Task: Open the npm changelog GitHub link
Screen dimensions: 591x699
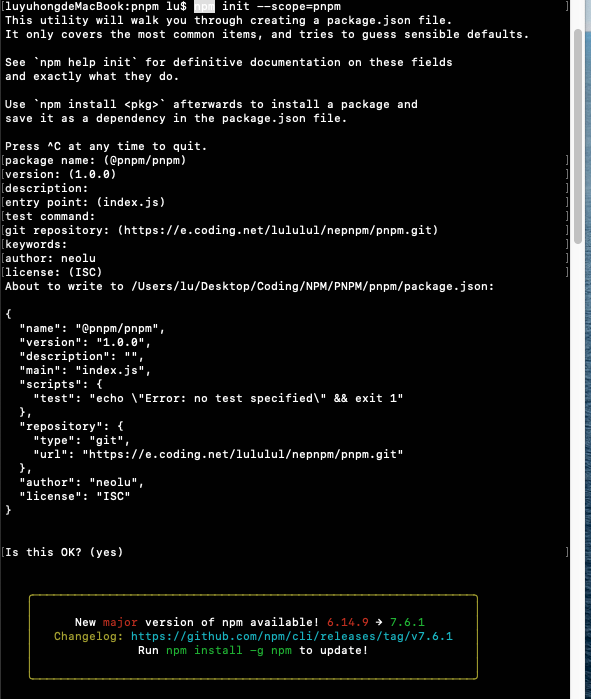Action: tap(291, 636)
